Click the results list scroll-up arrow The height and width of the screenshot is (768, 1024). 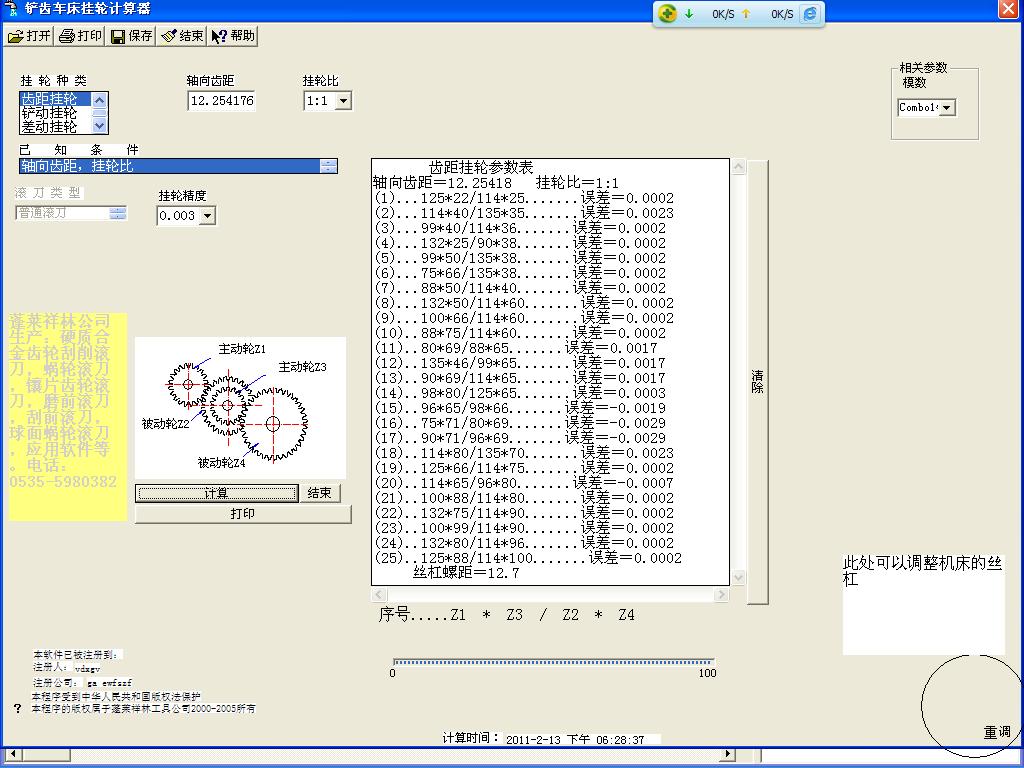(739, 167)
